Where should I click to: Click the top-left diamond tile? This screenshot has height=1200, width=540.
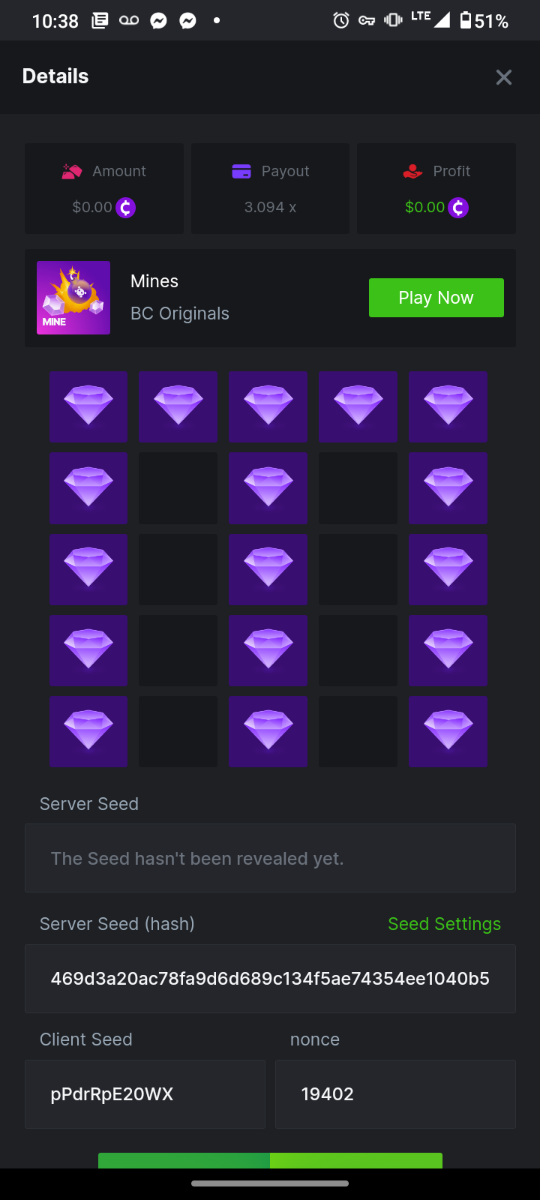pos(88,407)
